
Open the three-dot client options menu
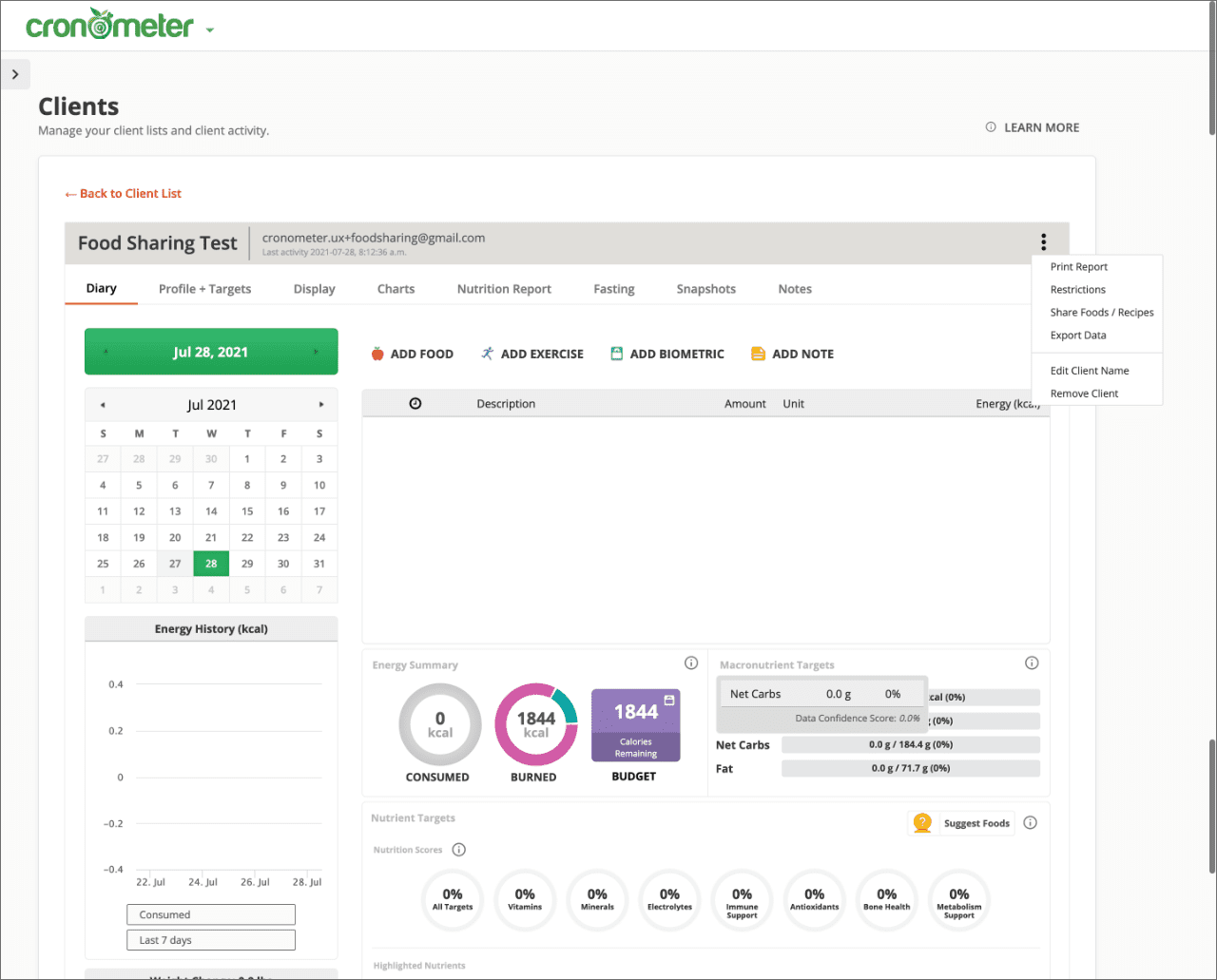coord(1043,241)
